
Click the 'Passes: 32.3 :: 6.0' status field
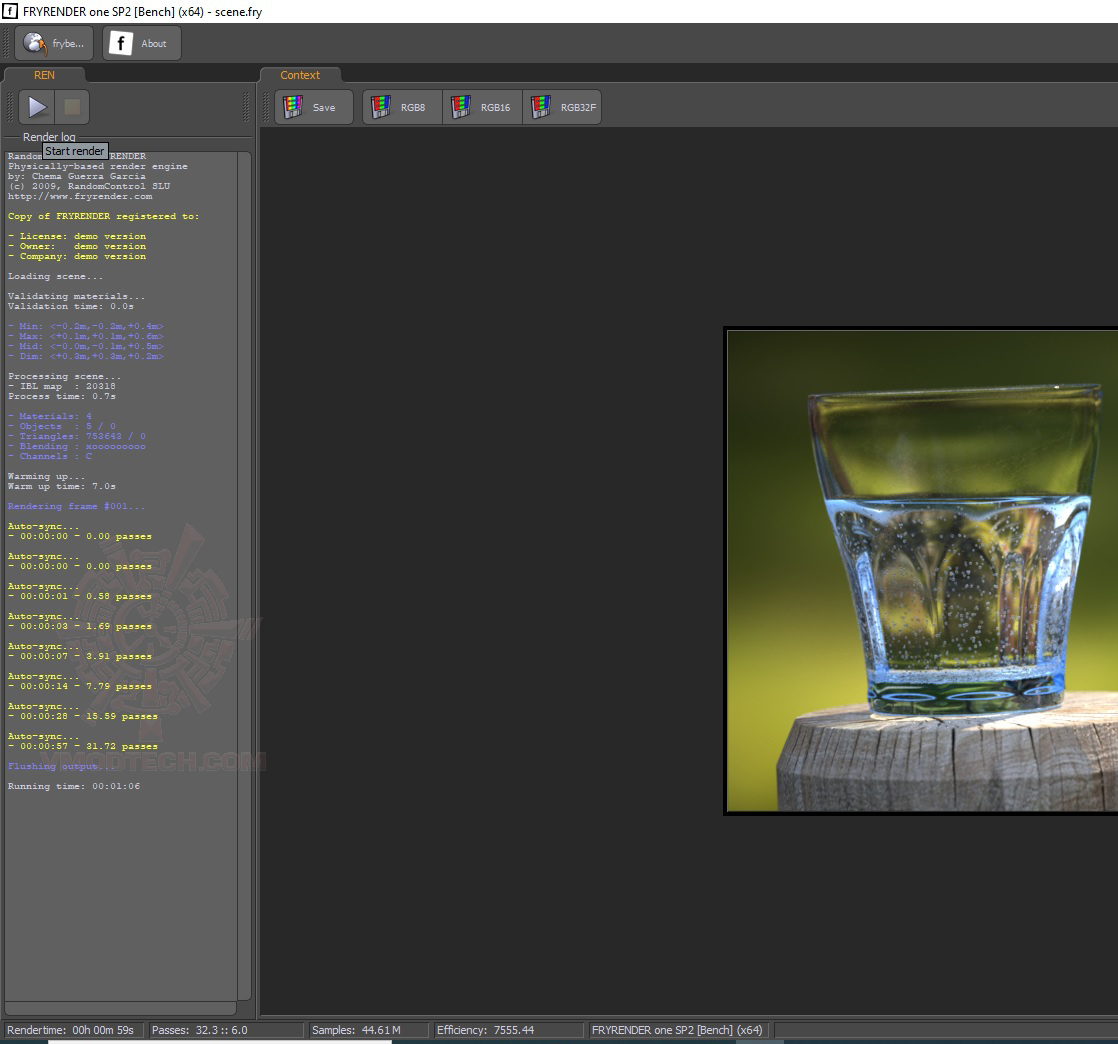(x=225, y=1030)
